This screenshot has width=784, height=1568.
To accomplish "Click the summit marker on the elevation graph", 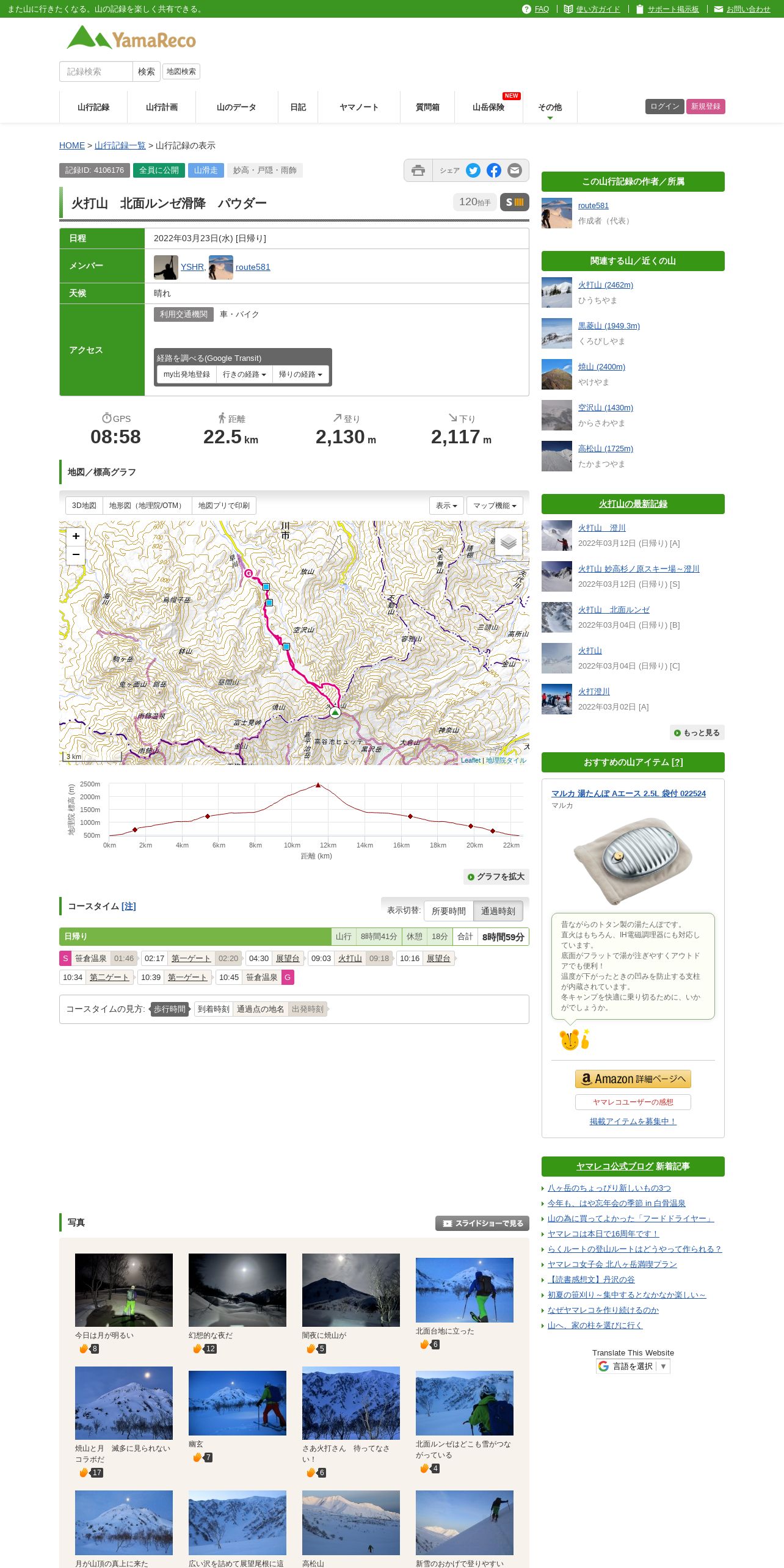I will coord(318,785).
